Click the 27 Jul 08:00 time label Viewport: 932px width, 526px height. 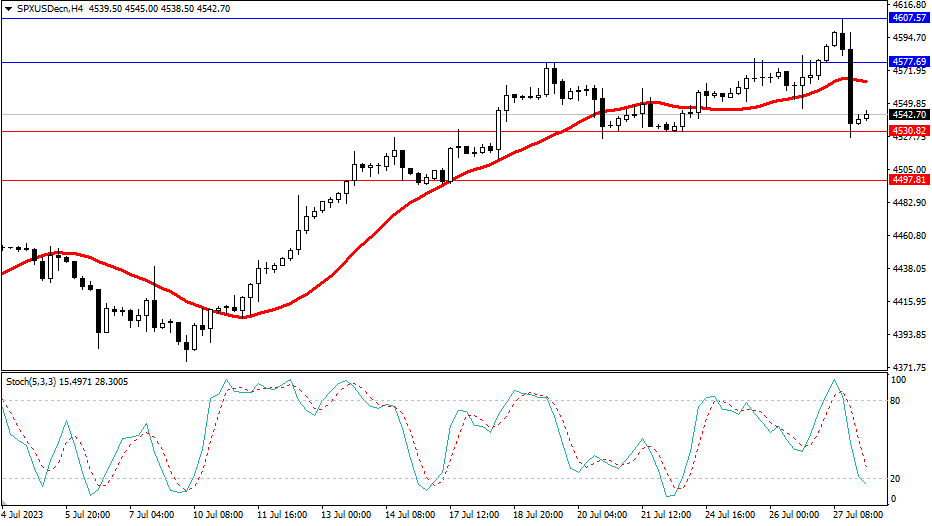click(856, 515)
